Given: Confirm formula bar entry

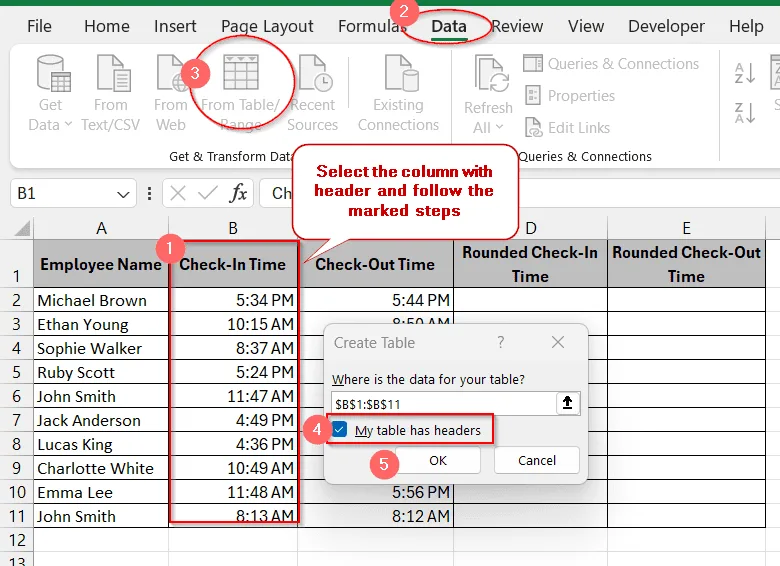Looking at the screenshot, I should [x=207, y=193].
